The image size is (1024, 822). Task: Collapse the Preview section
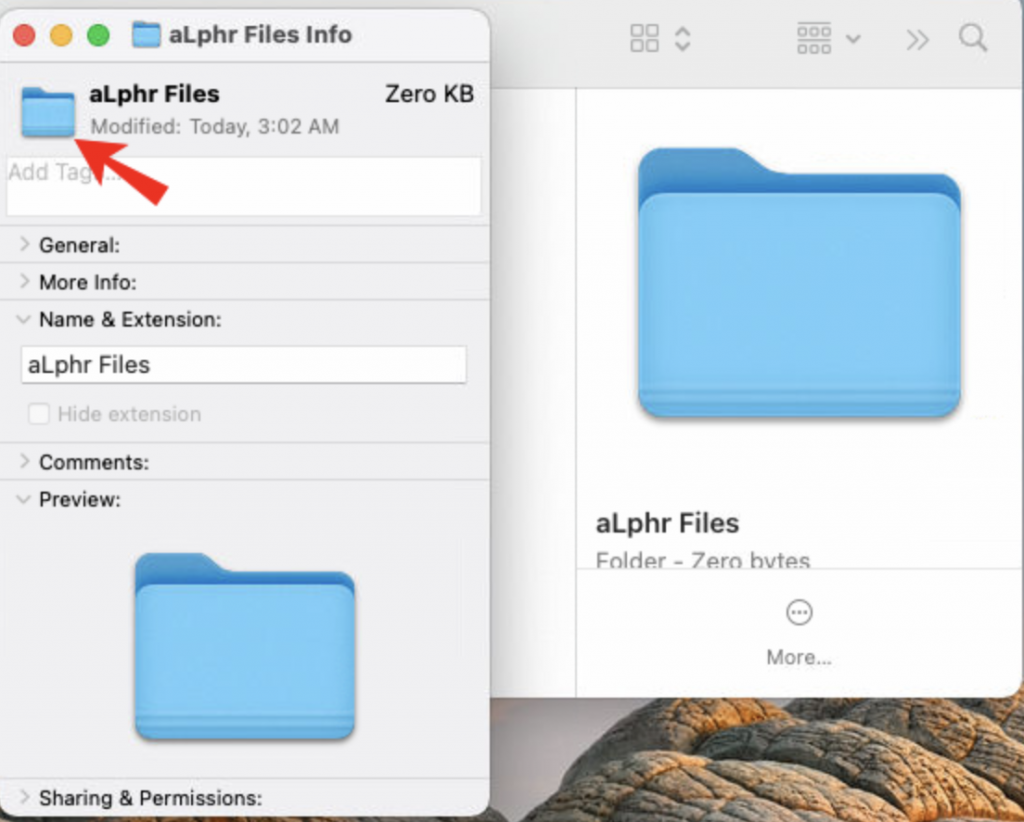coord(24,499)
